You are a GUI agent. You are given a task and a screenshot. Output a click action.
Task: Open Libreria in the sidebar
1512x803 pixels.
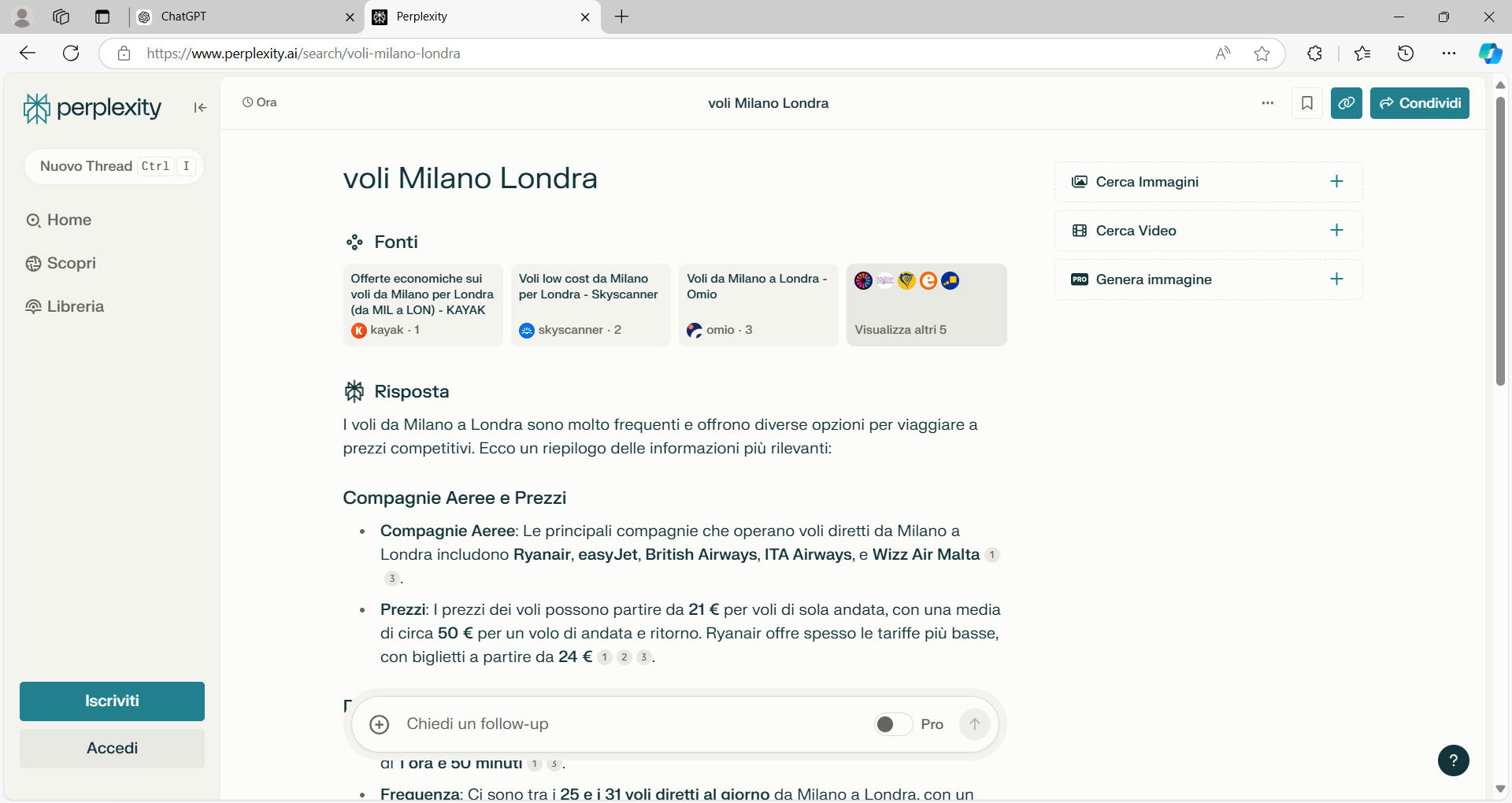click(x=75, y=307)
